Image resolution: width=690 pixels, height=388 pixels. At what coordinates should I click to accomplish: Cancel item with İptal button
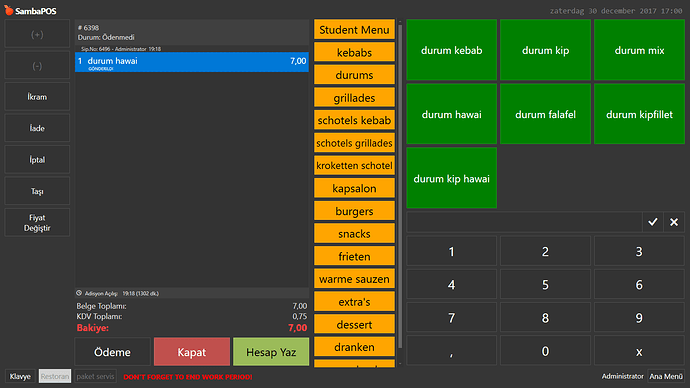37,160
